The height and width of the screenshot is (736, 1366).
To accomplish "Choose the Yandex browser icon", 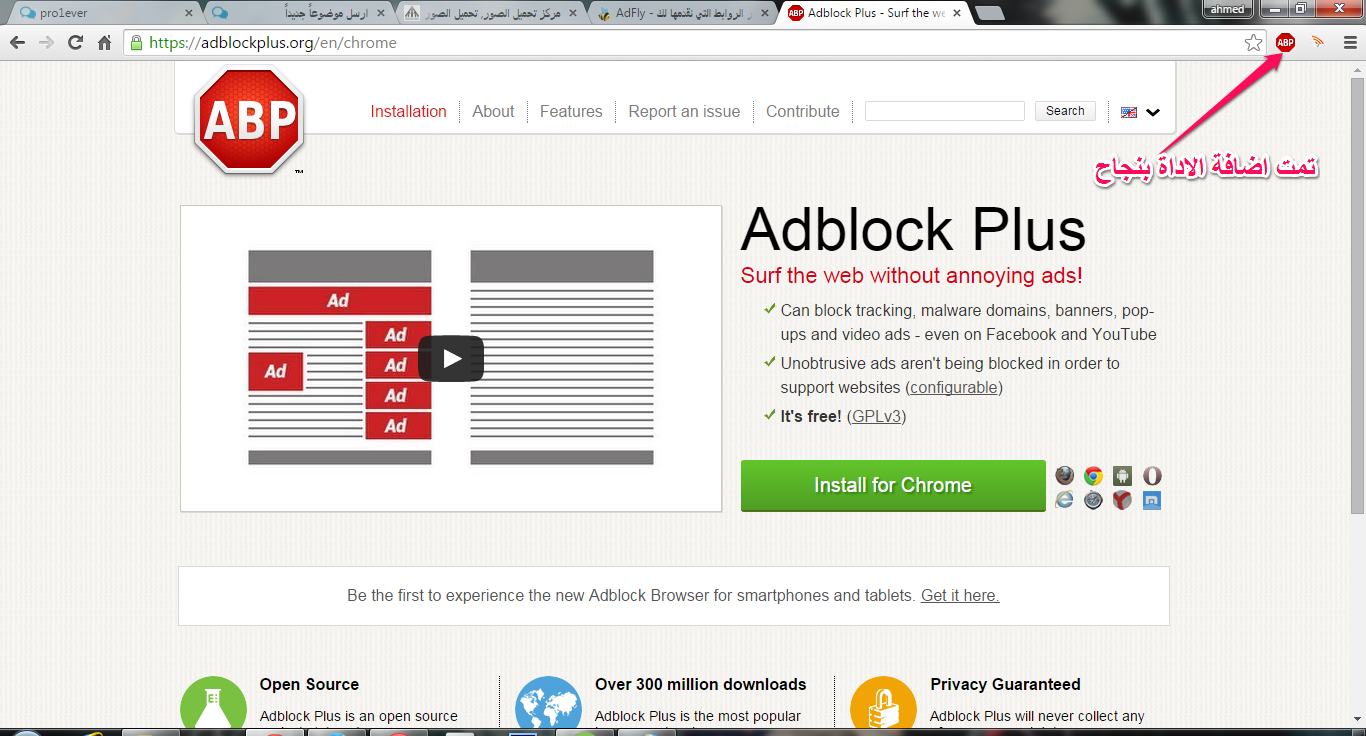I will [1123, 499].
